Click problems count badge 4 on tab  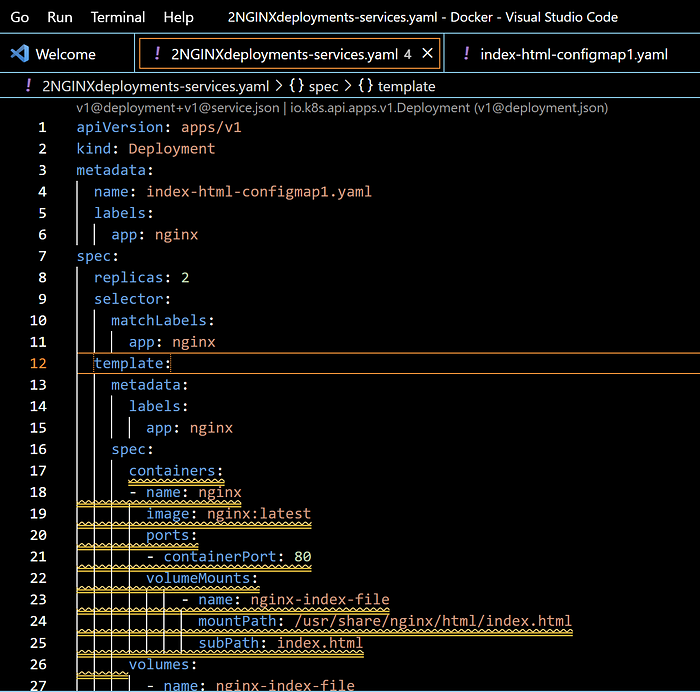pyautogui.click(x=408, y=54)
